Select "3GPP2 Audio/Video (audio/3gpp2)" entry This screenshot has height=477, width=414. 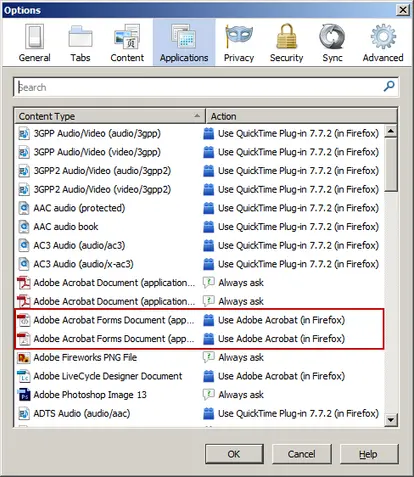tap(102, 171)
